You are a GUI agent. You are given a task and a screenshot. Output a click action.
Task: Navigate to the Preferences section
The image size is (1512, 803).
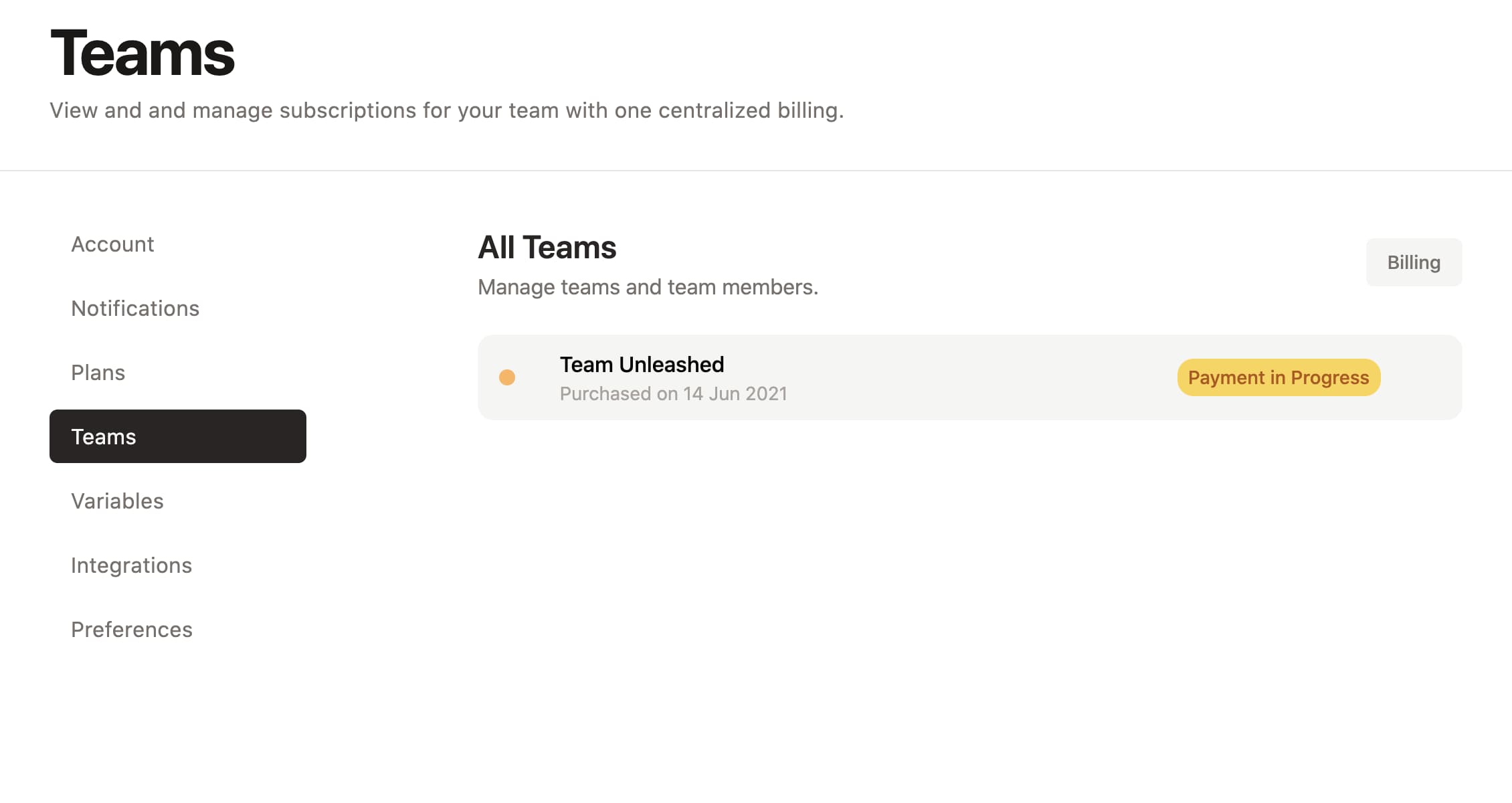[x=132, y=630]
